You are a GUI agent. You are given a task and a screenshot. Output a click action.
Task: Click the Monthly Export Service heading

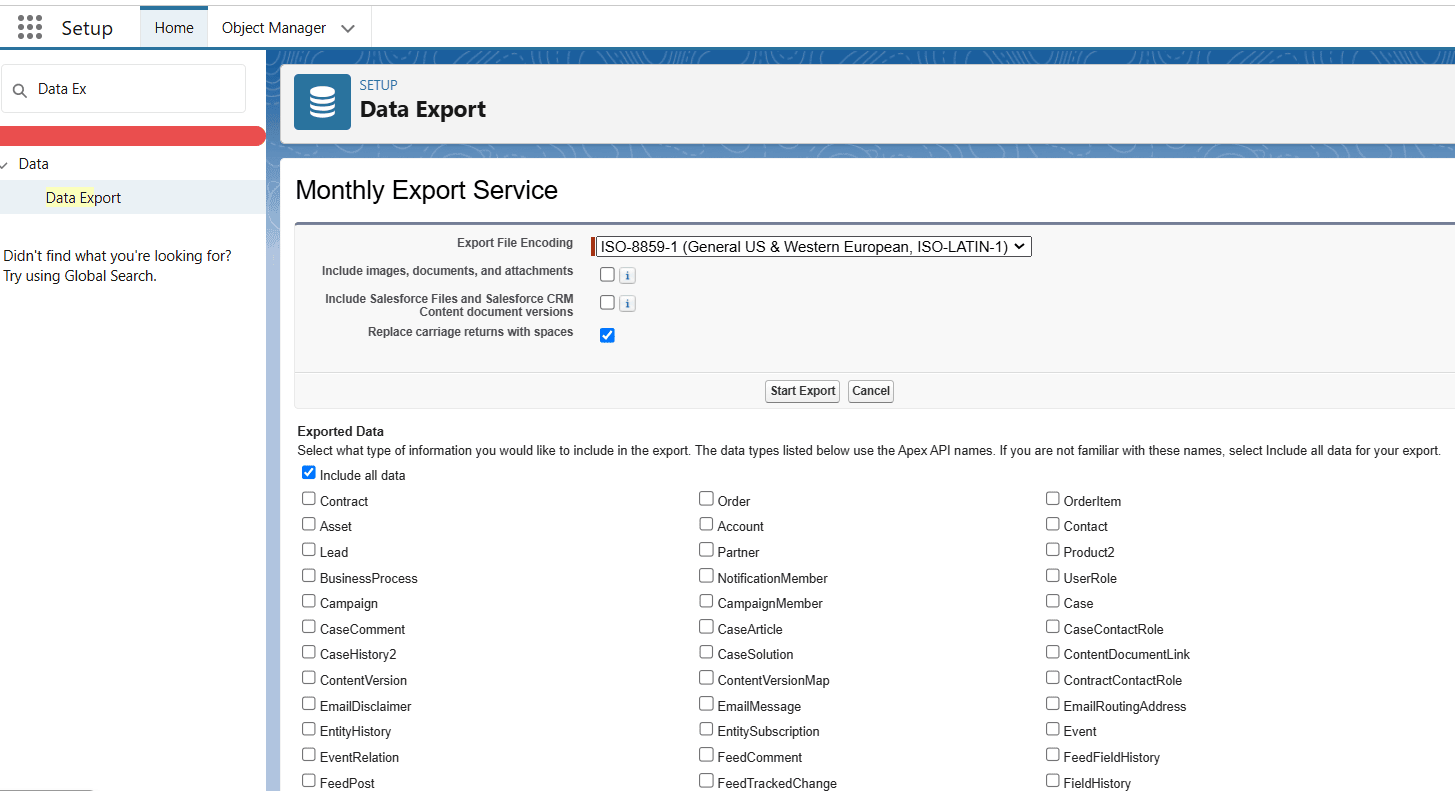tap(427, 190)
